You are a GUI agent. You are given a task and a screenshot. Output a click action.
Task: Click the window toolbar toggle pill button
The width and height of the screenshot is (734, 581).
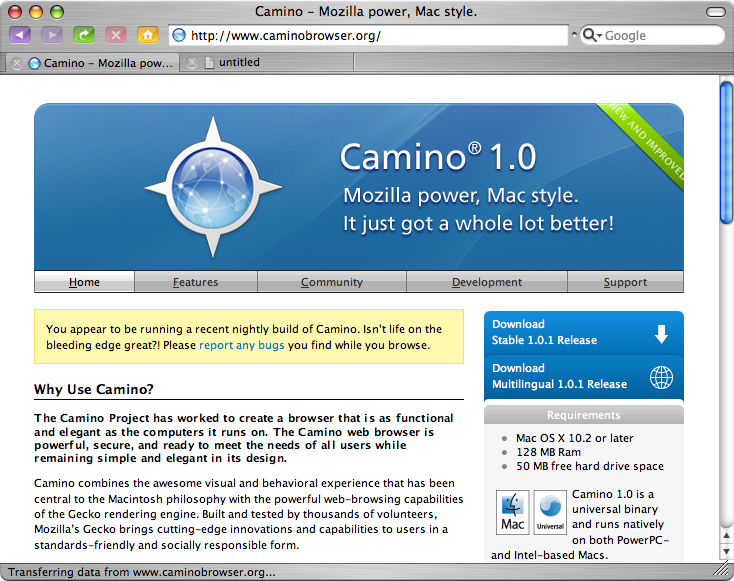(715, 12)
